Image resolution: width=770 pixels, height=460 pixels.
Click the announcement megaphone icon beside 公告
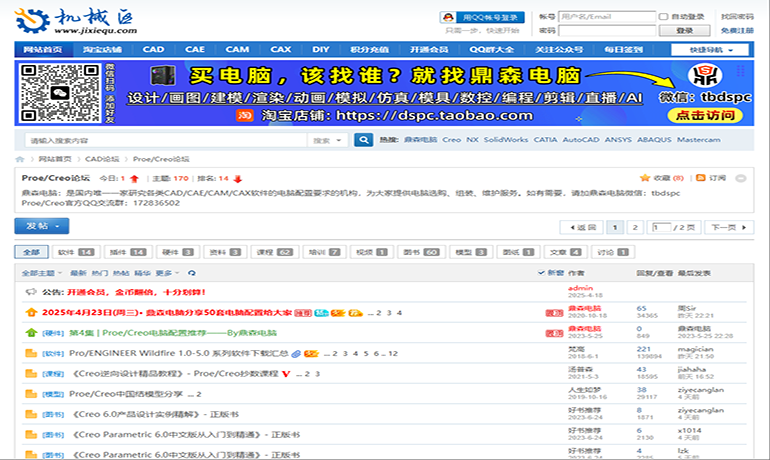click(x=31, y=293)
